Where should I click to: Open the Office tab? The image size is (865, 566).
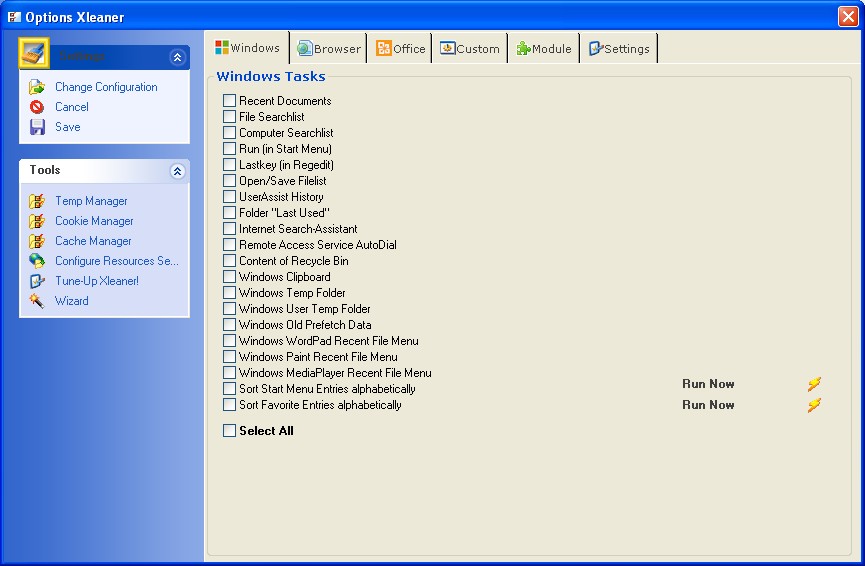[x=401, y=49]
